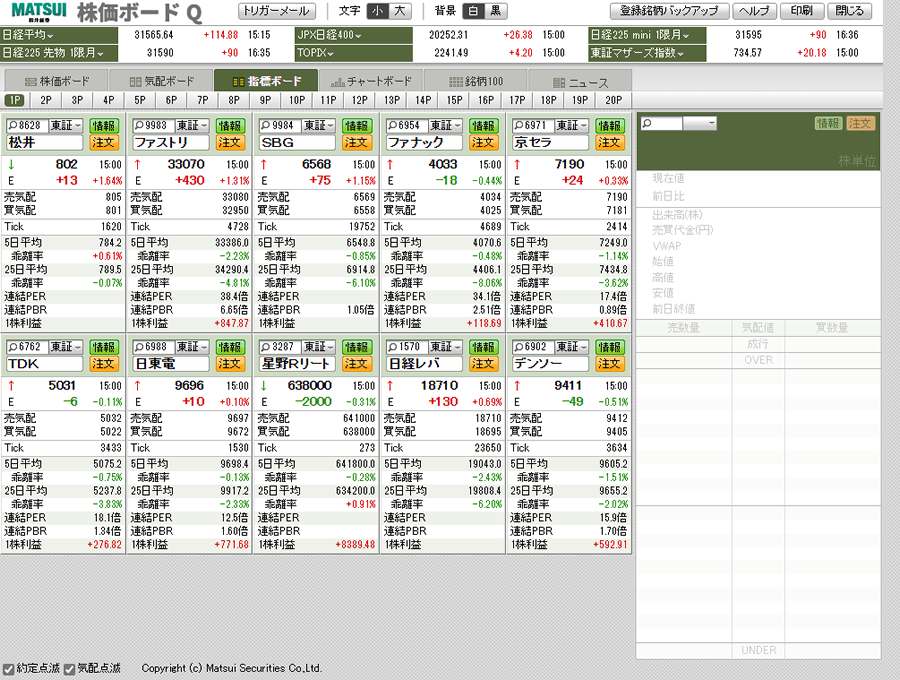This screenshot has width=900, height=680.
Task: Set text size to 大
Action: point(399,11)
